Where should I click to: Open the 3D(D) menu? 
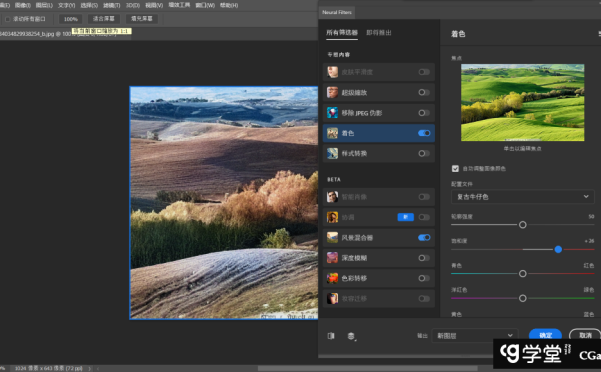(x=133, y=5)
